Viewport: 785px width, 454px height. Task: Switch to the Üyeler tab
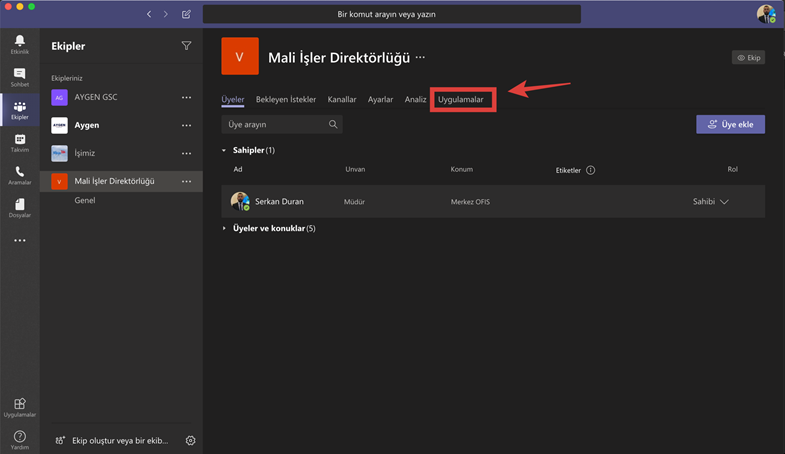point(233,99)
